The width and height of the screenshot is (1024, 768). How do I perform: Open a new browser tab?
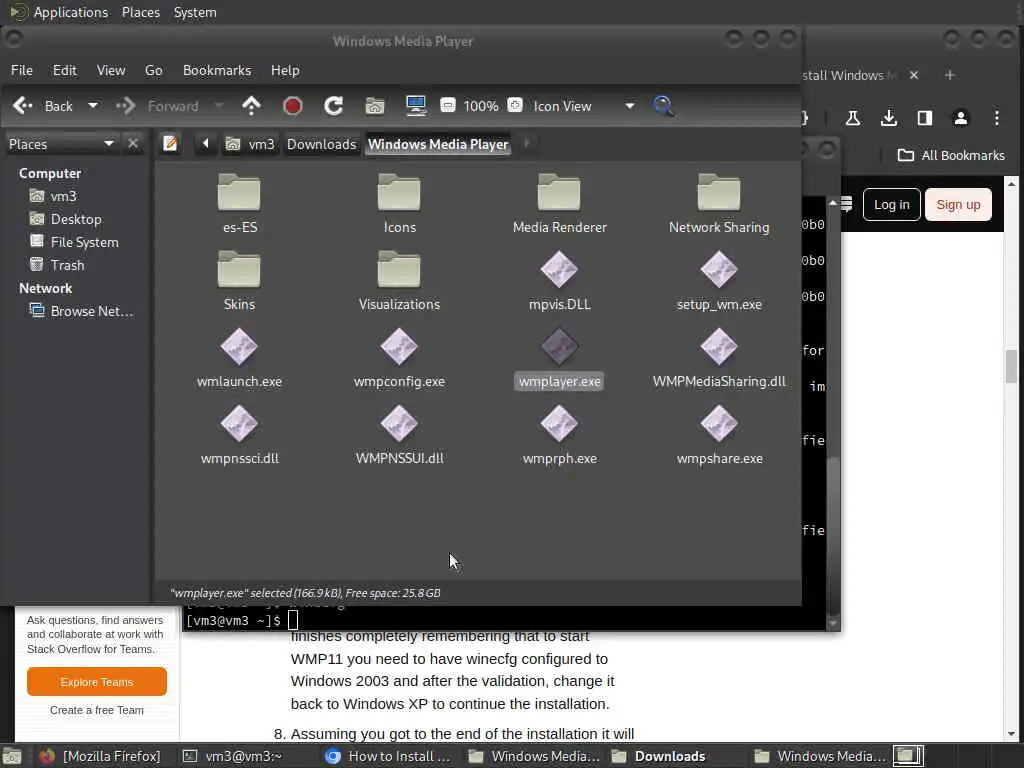click(950, 75)
